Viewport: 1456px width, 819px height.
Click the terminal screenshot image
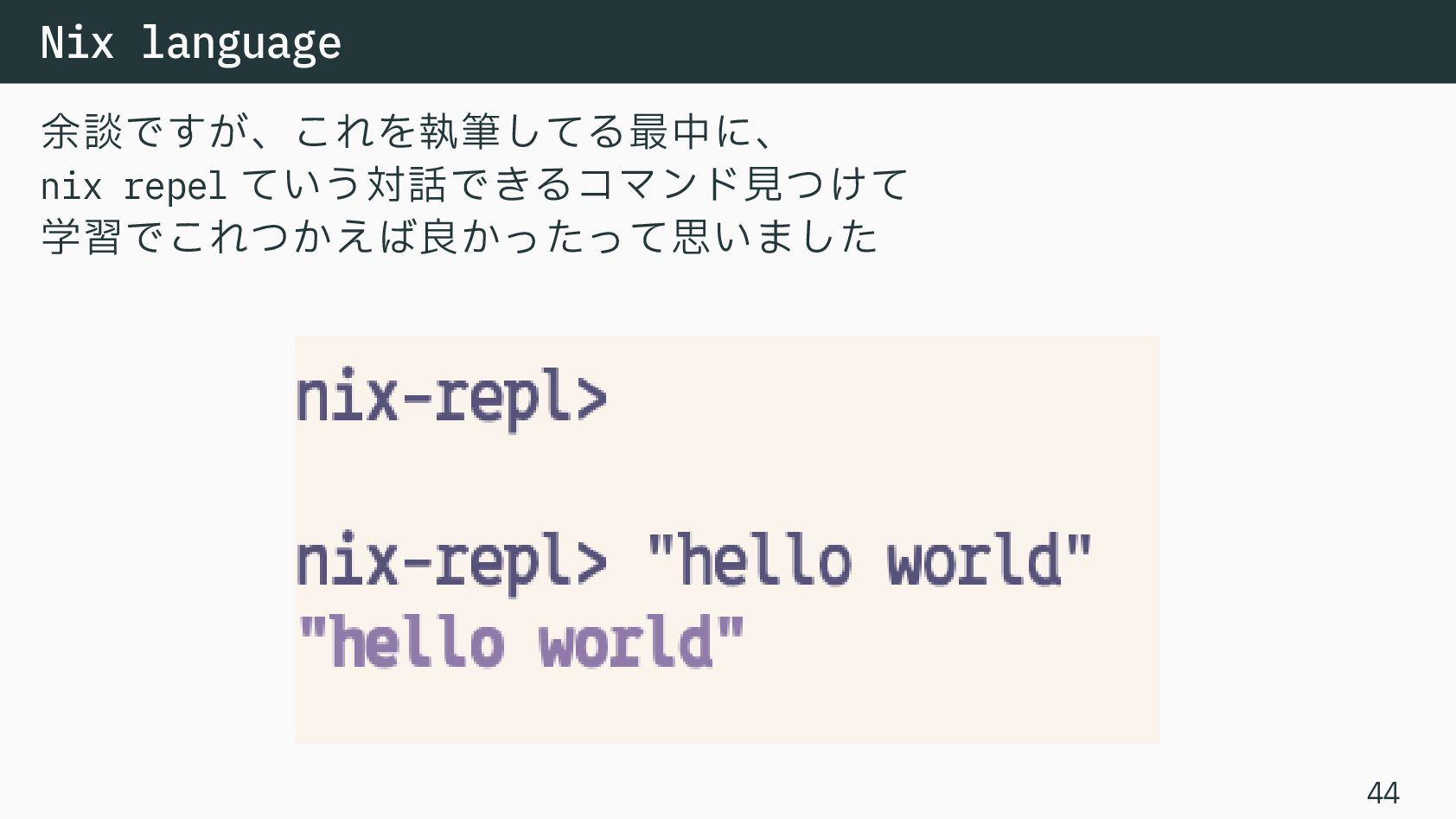(x=727, y=540)
